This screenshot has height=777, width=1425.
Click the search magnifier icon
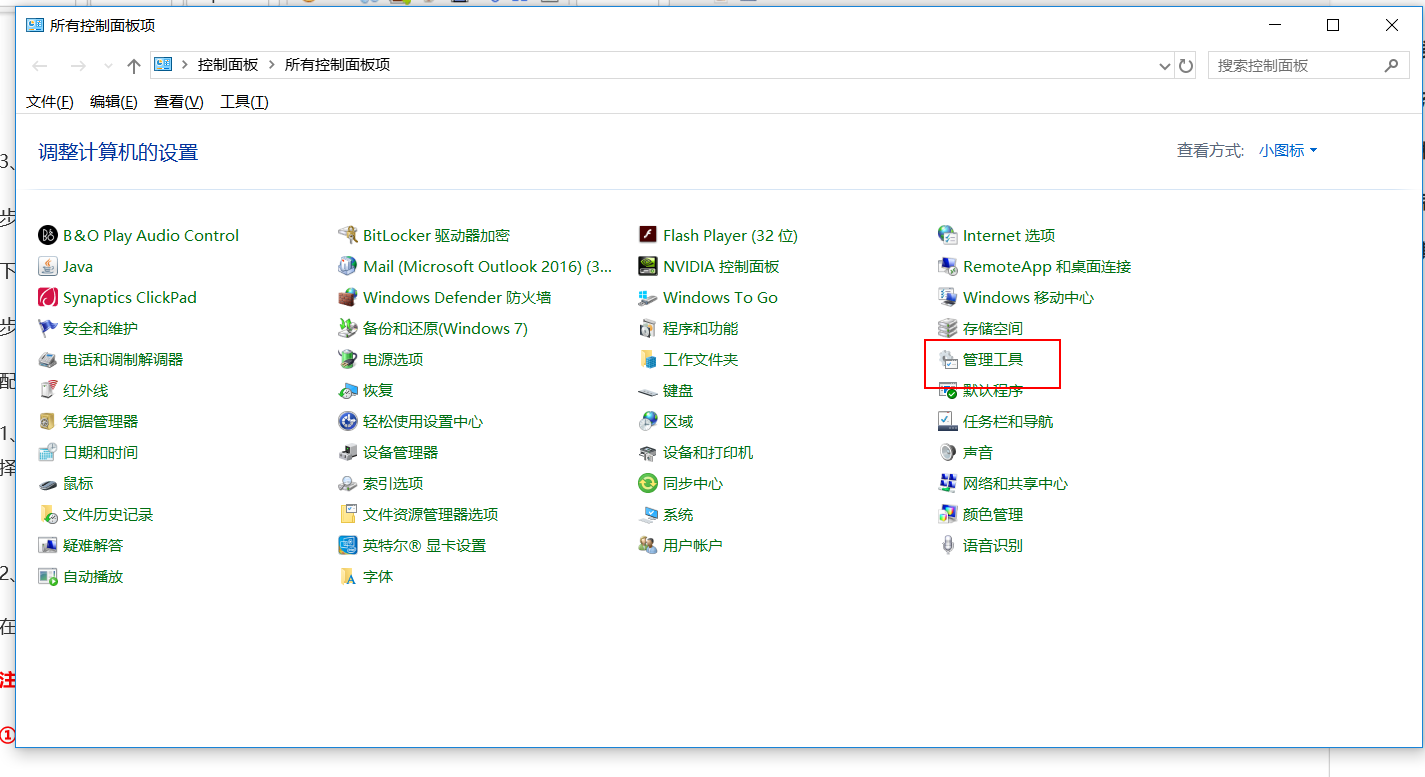pyautogui.click(x=1390, y=66)
